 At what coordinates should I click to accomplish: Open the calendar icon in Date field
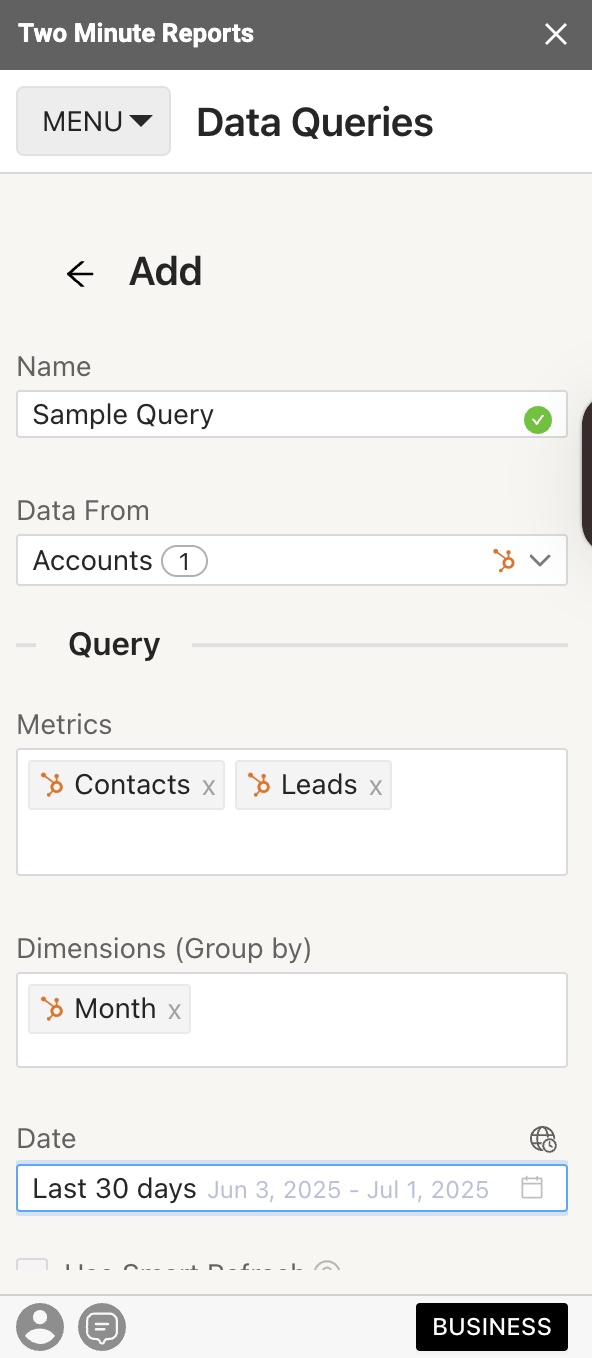point(532,1188)
